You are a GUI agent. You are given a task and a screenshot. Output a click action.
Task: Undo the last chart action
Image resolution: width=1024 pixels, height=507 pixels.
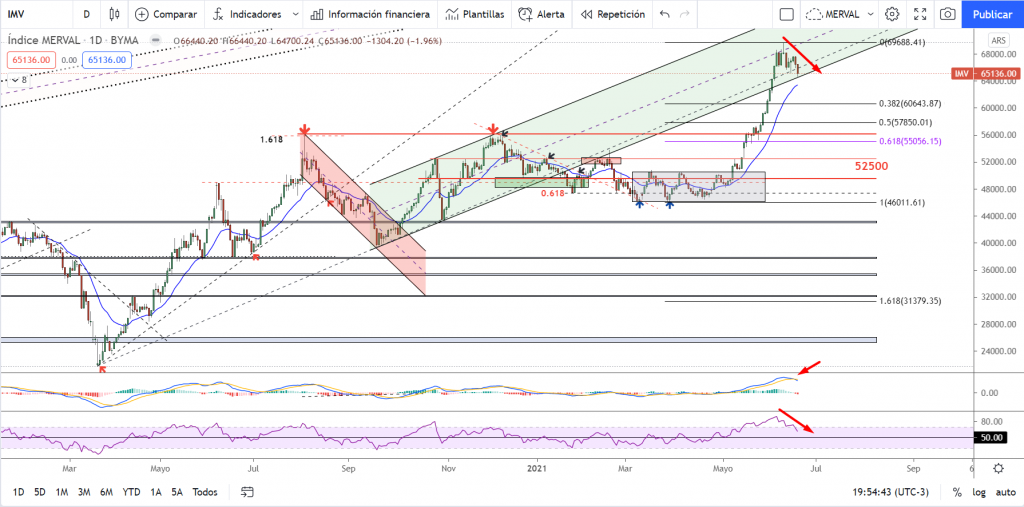pyautogui.click(x=665, y=14)
